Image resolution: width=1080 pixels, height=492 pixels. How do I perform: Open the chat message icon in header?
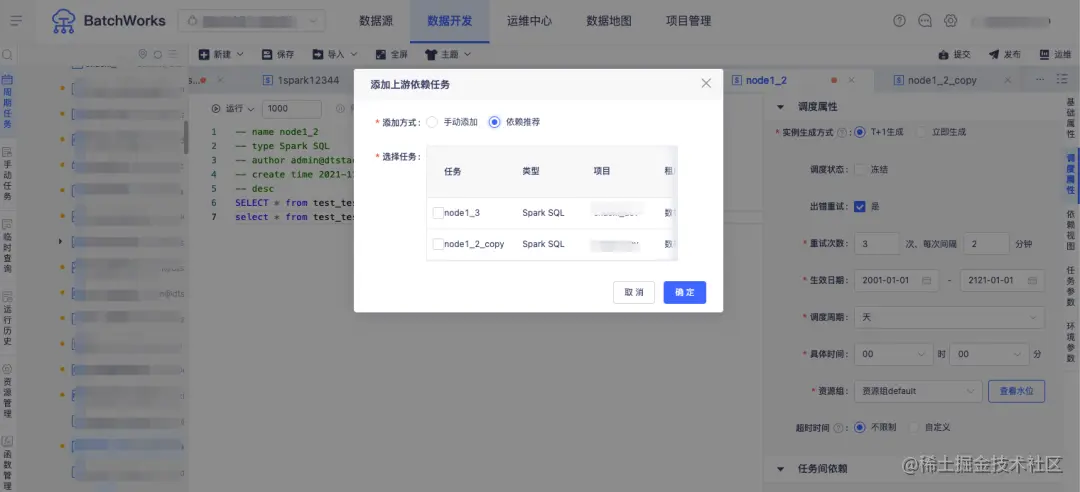click(925, 21)
